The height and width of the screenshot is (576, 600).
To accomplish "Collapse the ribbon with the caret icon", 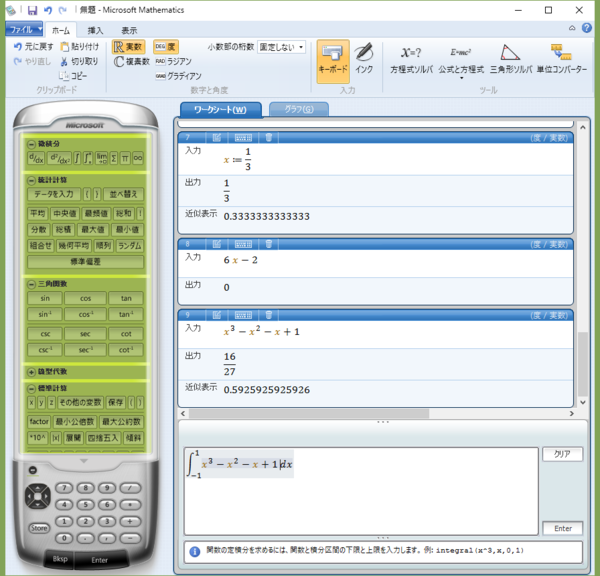I will tap(572, 28).
